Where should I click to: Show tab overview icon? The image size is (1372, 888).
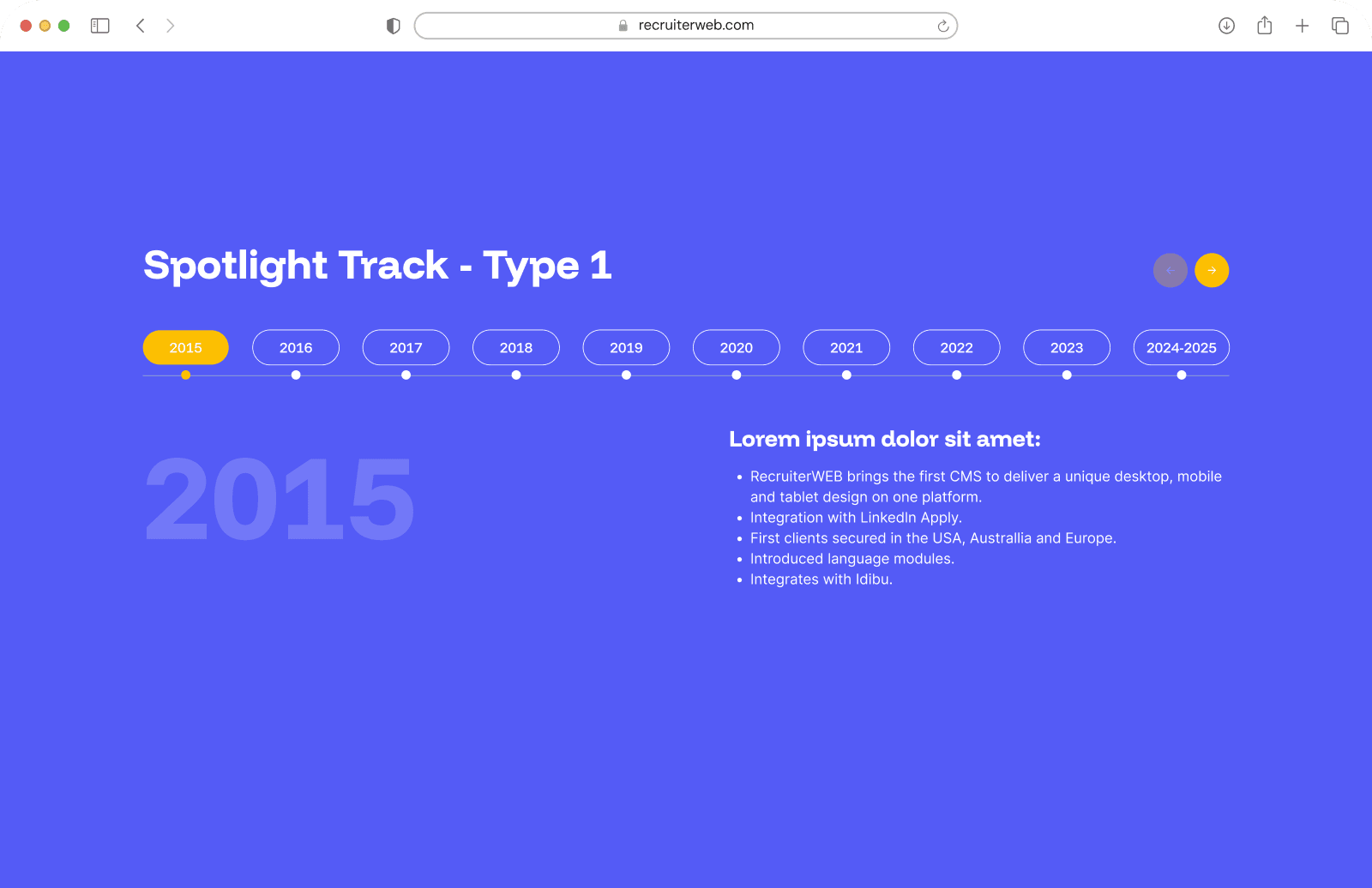point(1339,26)
